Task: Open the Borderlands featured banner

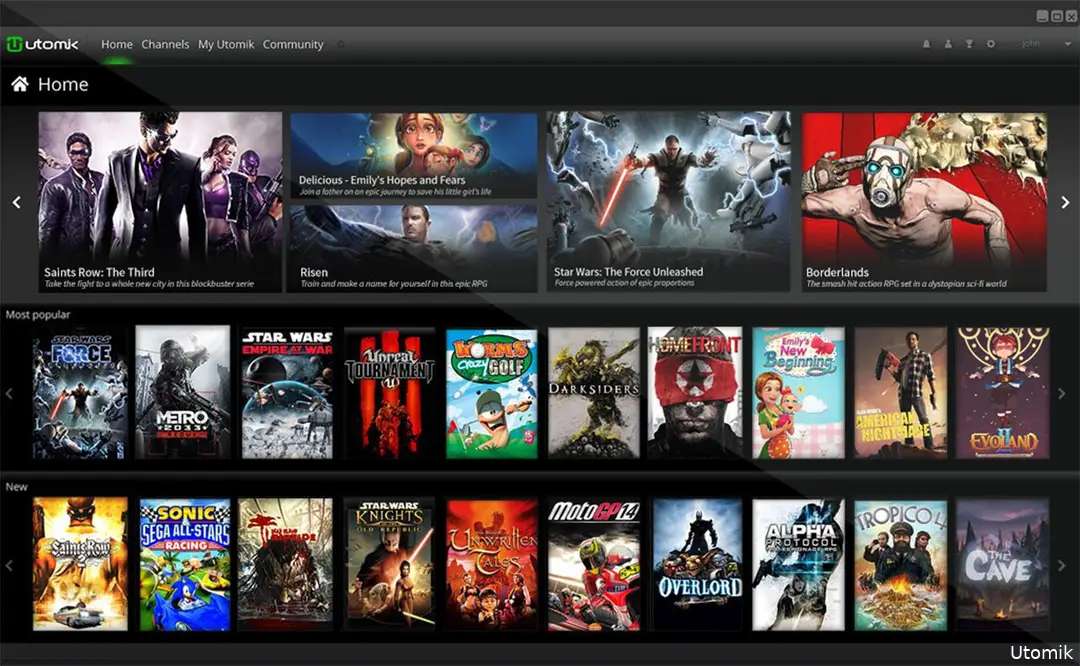Action: (x=924, y=202)
